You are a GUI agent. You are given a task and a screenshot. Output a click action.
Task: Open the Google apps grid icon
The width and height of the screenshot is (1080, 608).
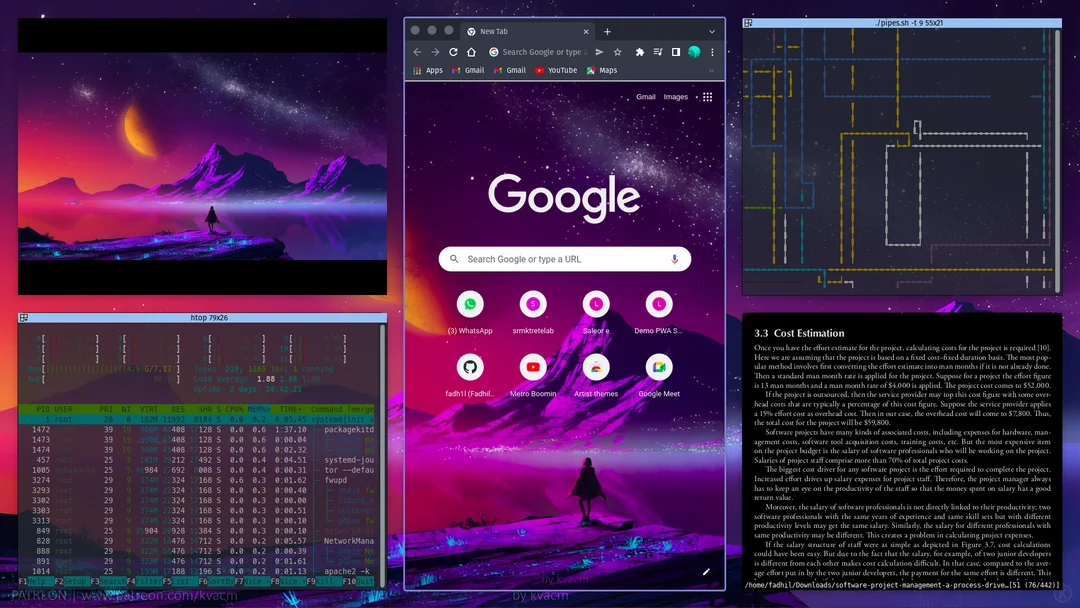point(705,96)
